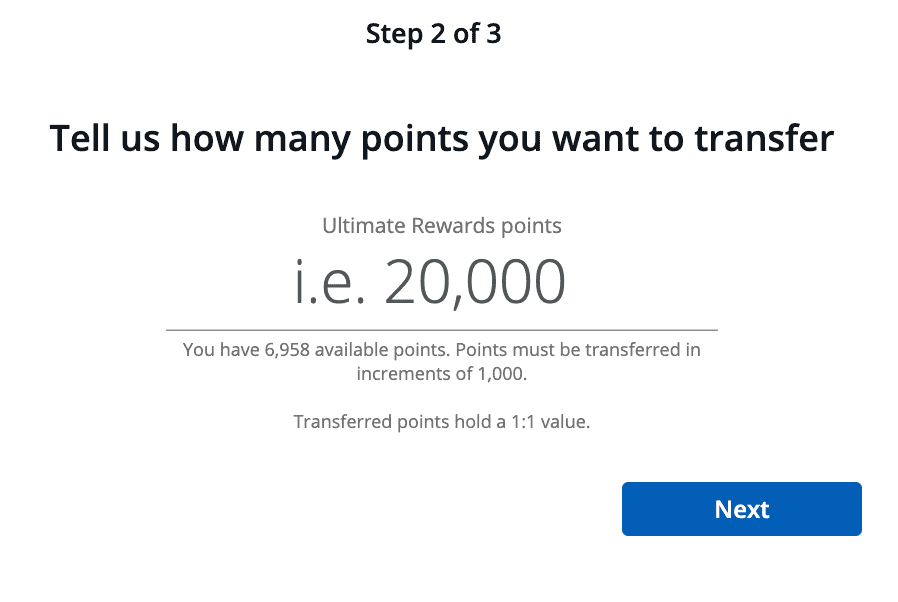Focus the points amount input field

tap(442, 282)
